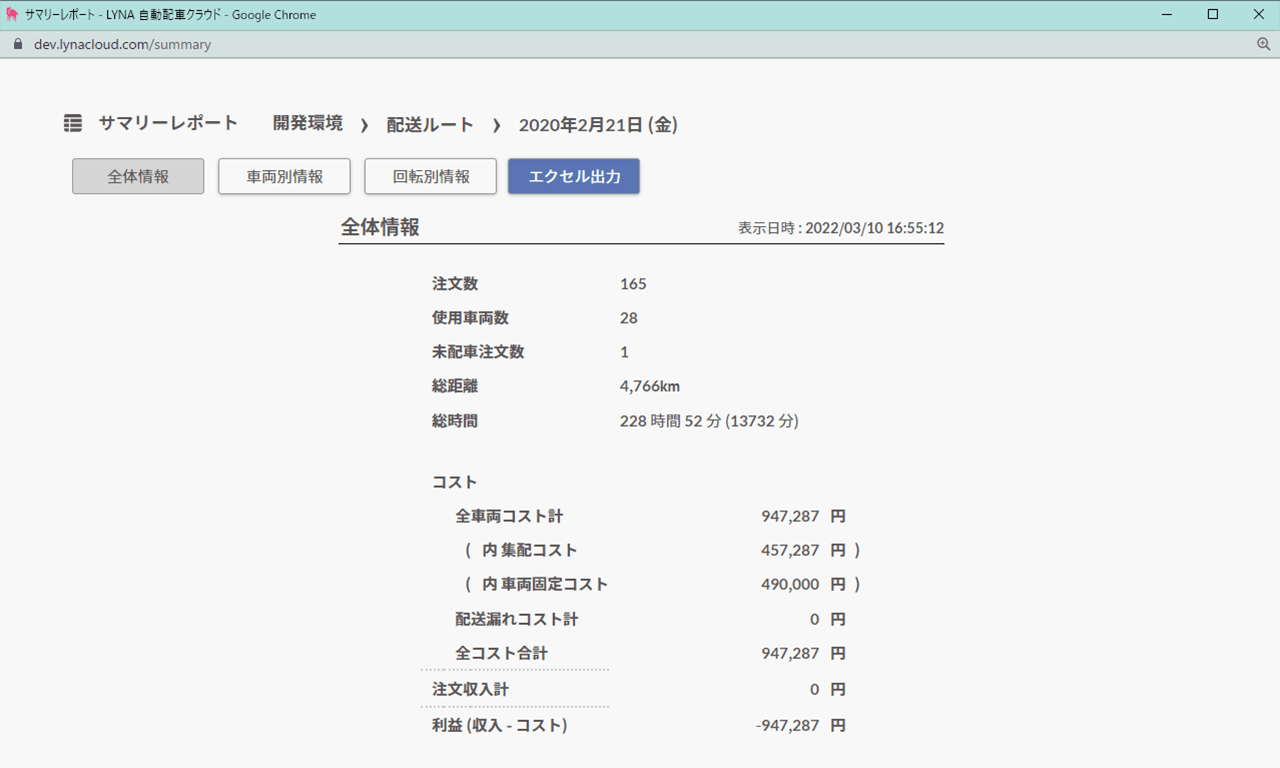The width and height of the screenshot is (1280, 768).
Task: Click the zoom magnifier icon in the address bar
Action: coord(1263,45)
